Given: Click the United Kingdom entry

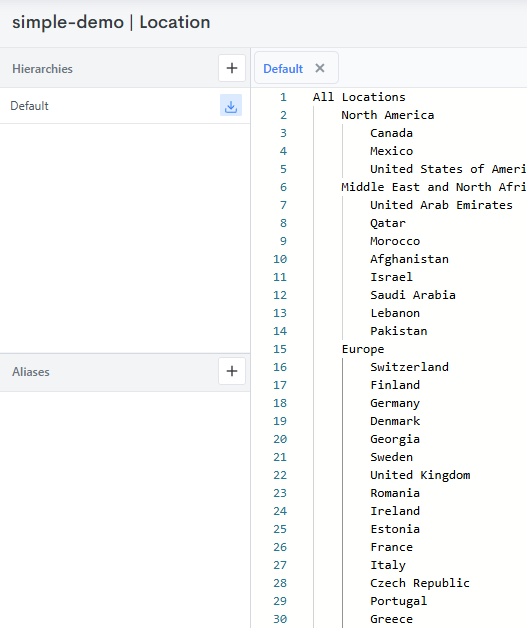Looking at the screenshot, I should (420, 475).
